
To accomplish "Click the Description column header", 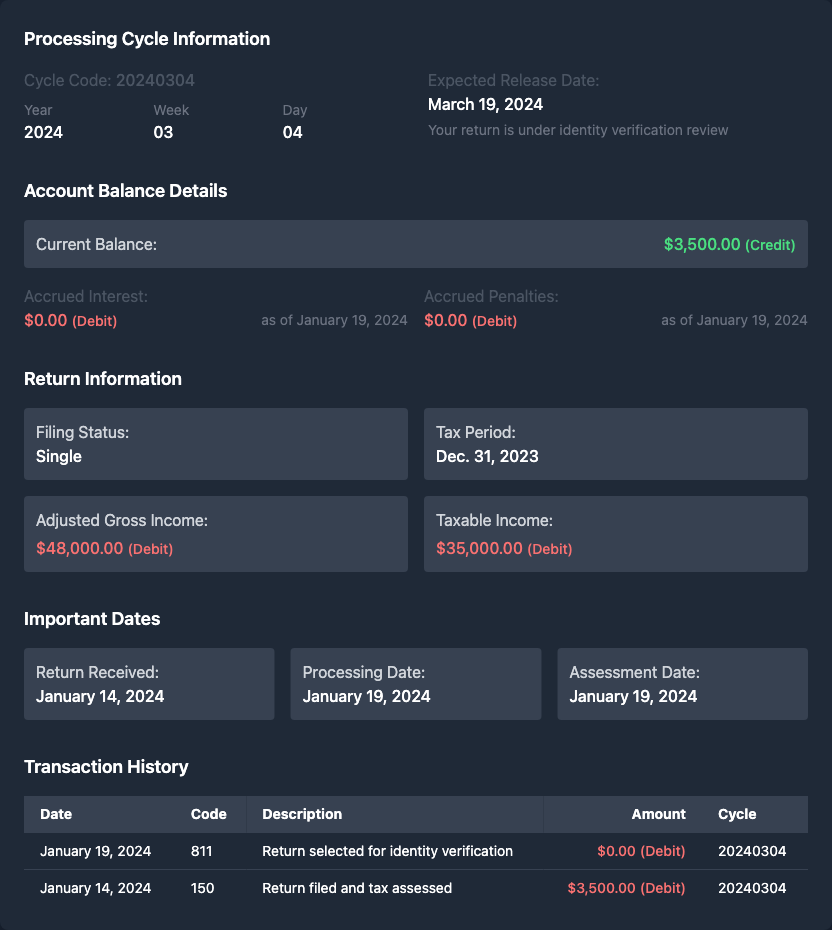I will click(302, 814).
